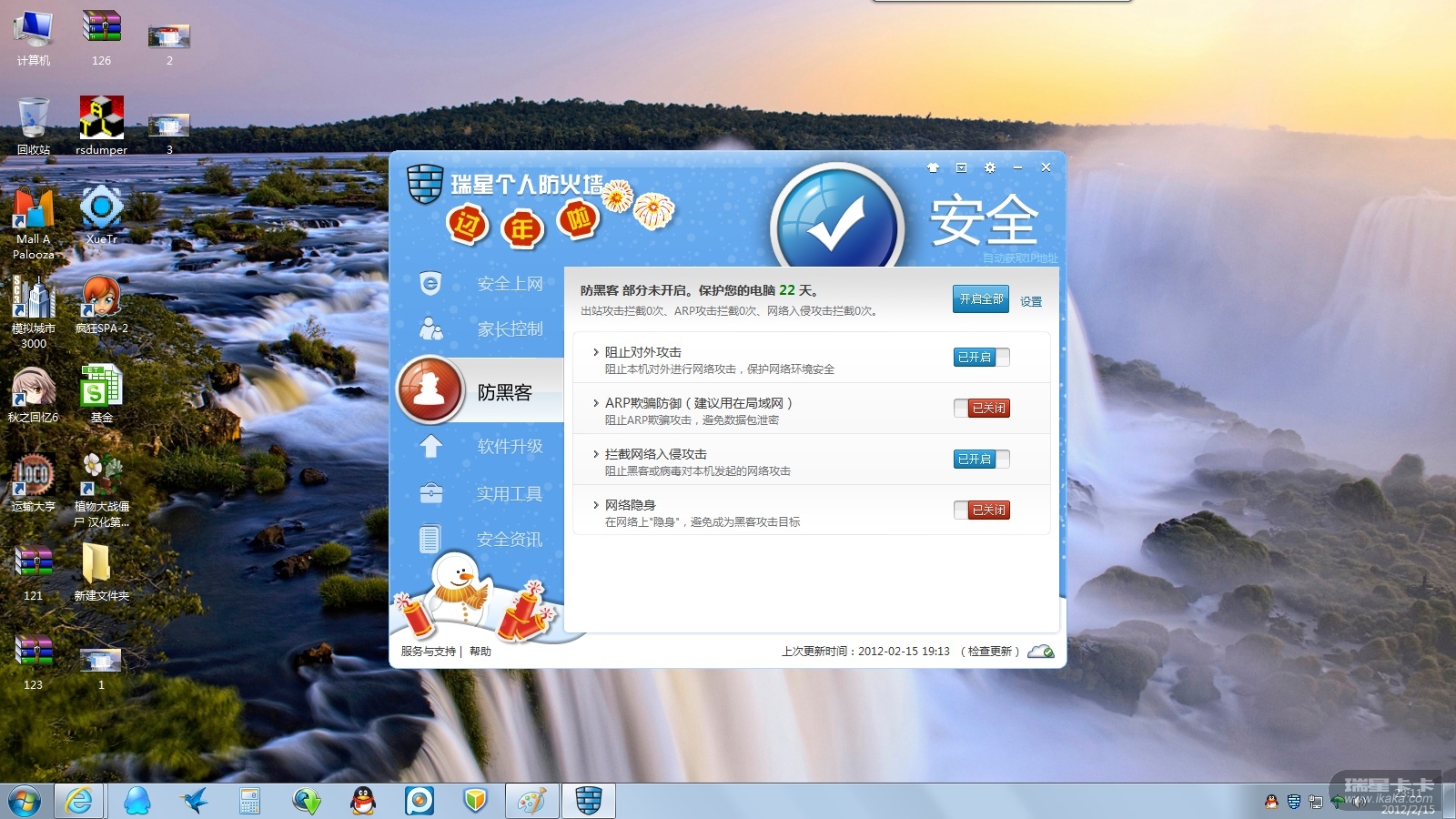
Task: Select the 软件升级 sidebar tab
Action: (480, 446)
